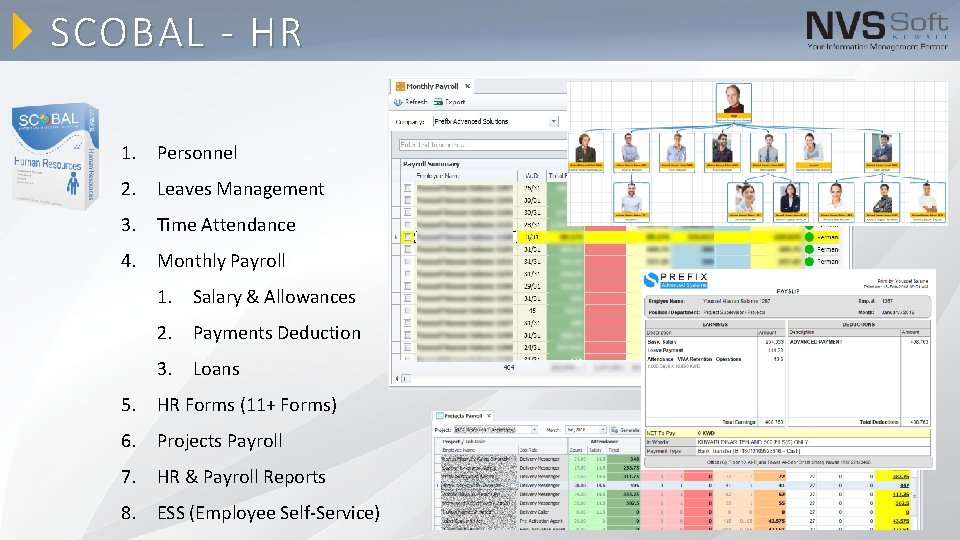Click the Export icon in Monthly Payroll toolbar
960x540 pixels.
(438, 102)
